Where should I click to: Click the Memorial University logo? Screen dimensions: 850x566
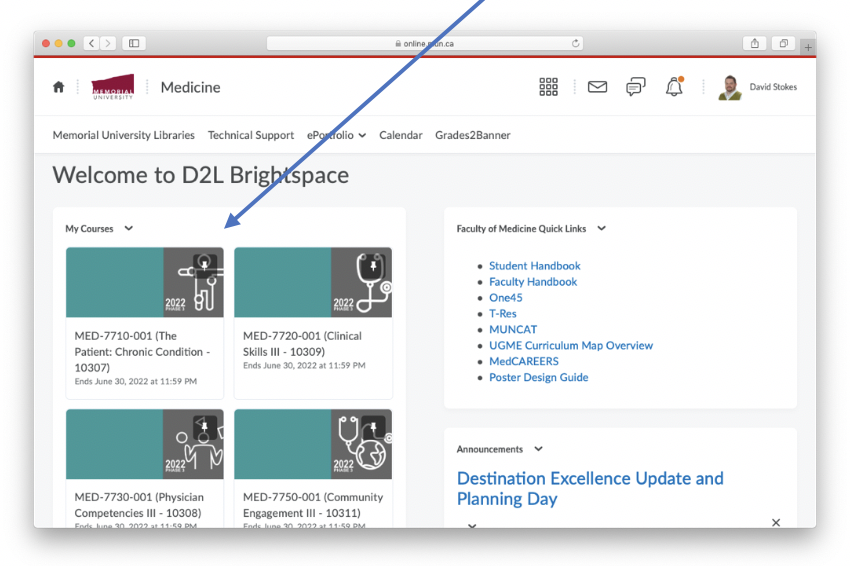coord(113,87)
